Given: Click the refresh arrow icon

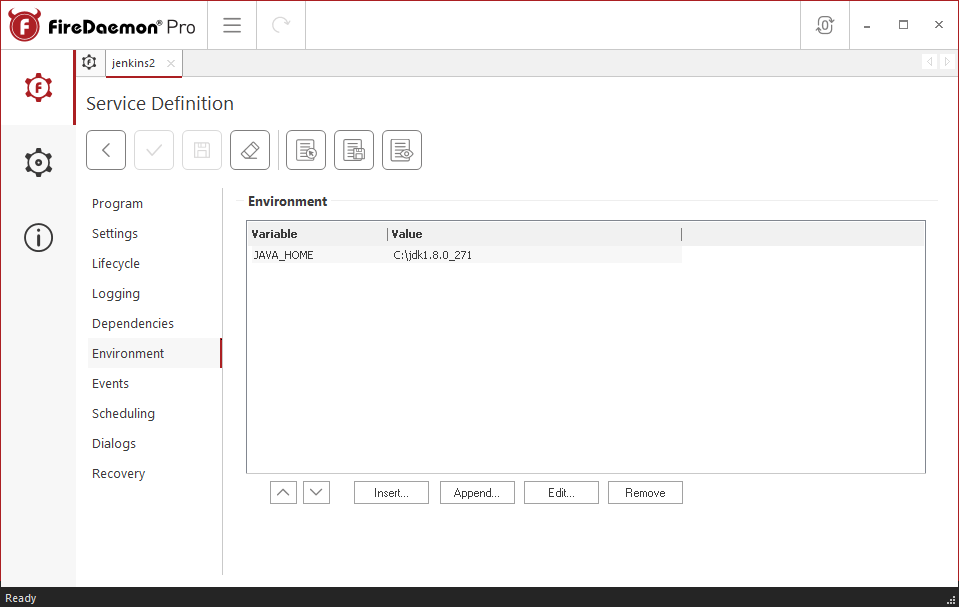Looking at the screenshot, I should [x=281, y=25].
